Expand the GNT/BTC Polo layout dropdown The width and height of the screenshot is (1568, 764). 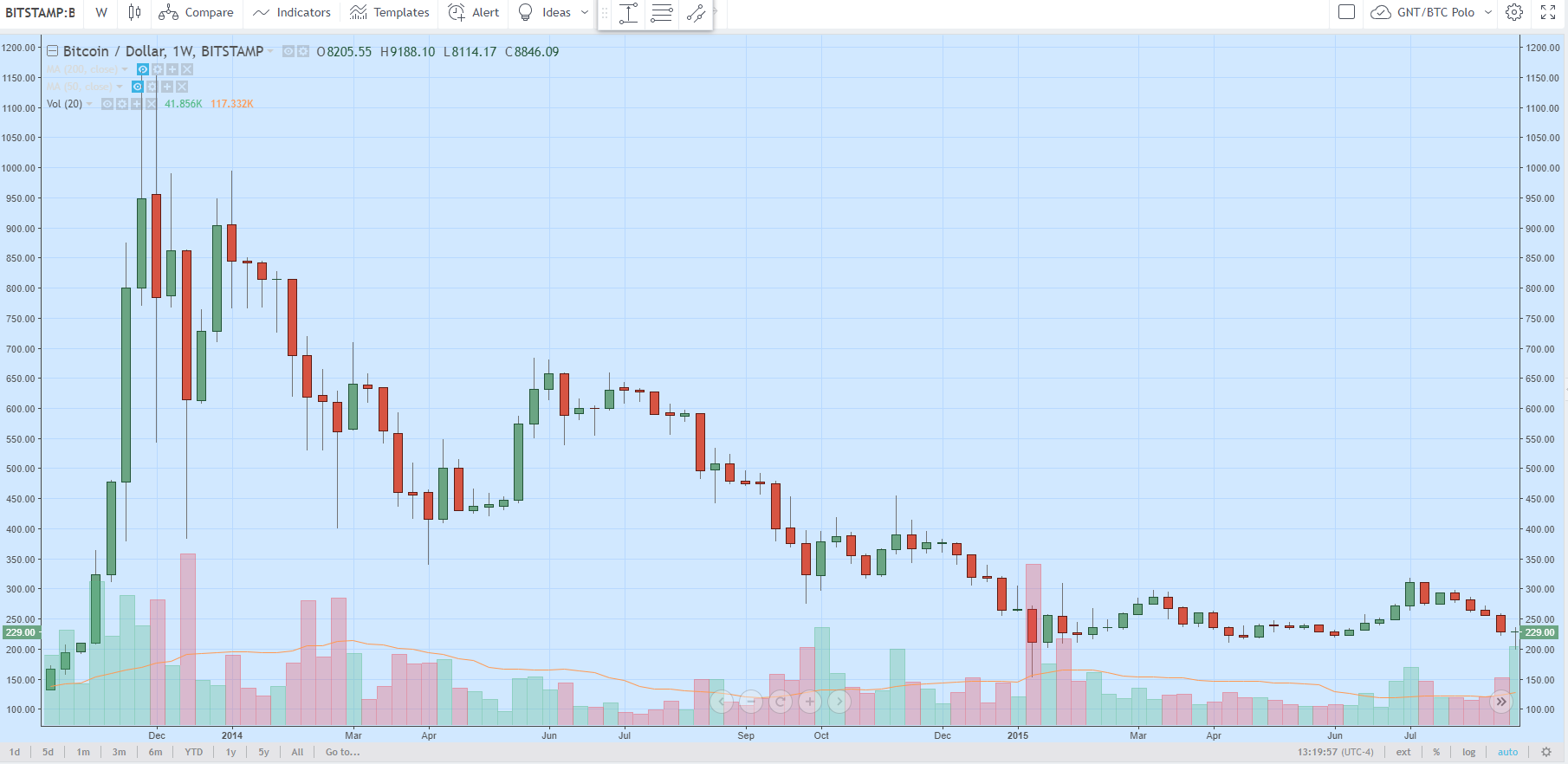[1488, 12]
